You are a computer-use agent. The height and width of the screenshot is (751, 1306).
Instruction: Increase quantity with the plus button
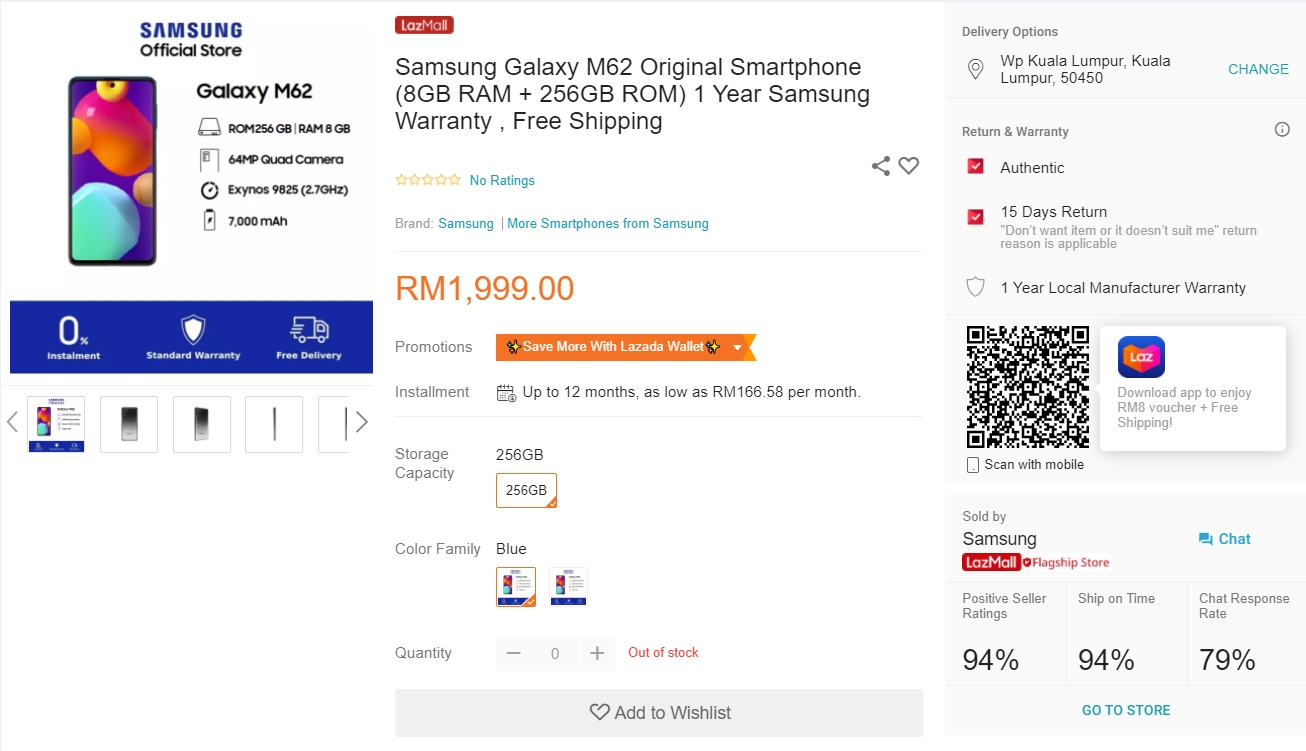(597, 653)
